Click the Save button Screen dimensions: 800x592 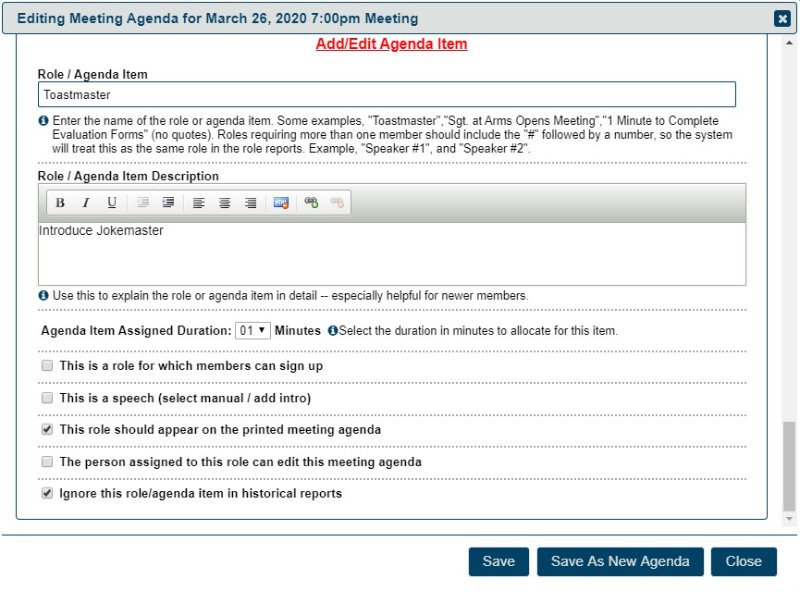tap(498, 561)
